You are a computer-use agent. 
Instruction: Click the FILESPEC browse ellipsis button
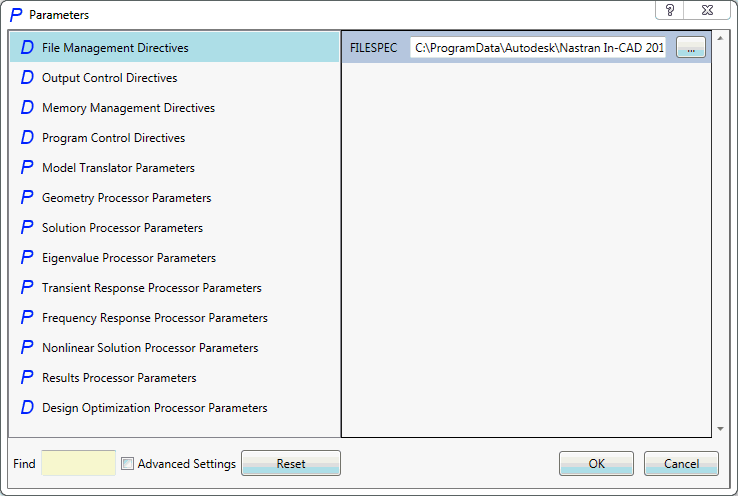coord(690,48)
